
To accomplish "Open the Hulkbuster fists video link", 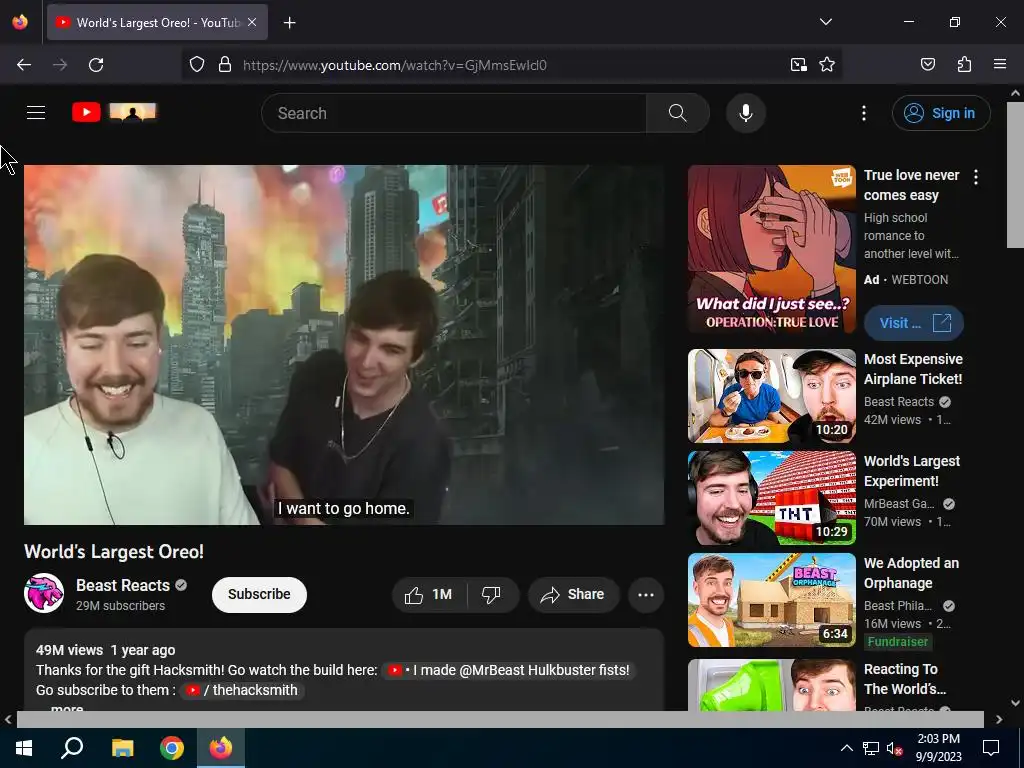I will pos(507,670).
